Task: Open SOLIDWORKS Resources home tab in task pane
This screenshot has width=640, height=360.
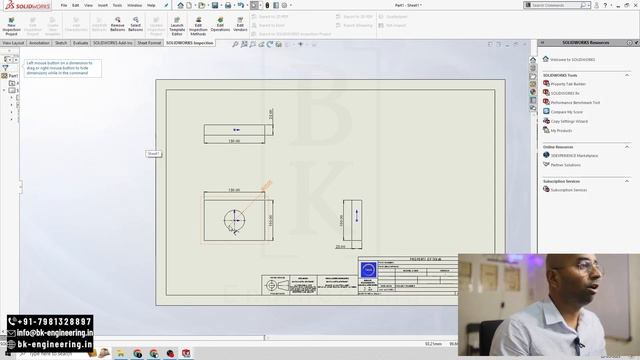Action: tap(533, 60)
